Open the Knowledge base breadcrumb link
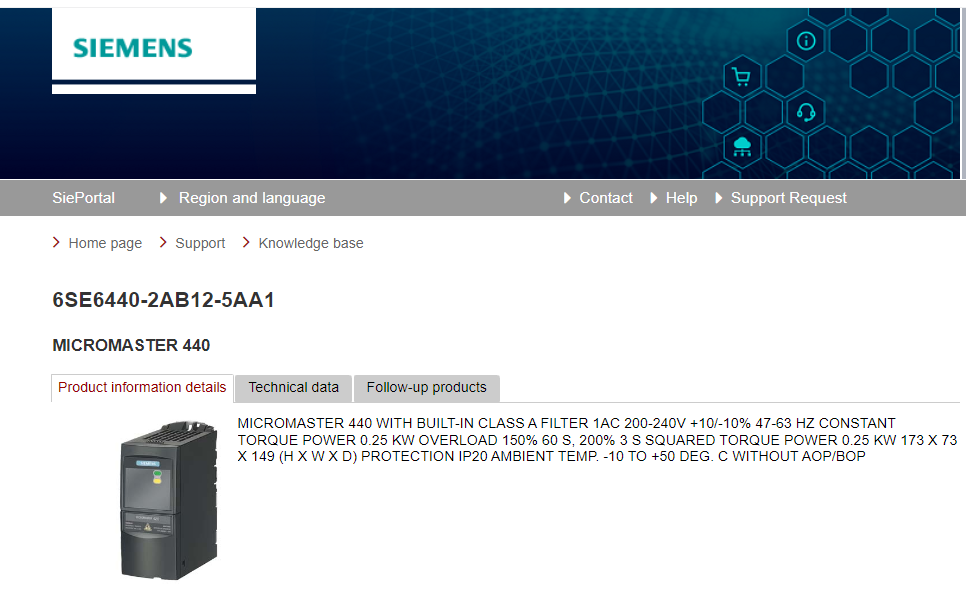The width and height of the screenshot is (966, 598). pyautogui.click(x=311, y=243)
